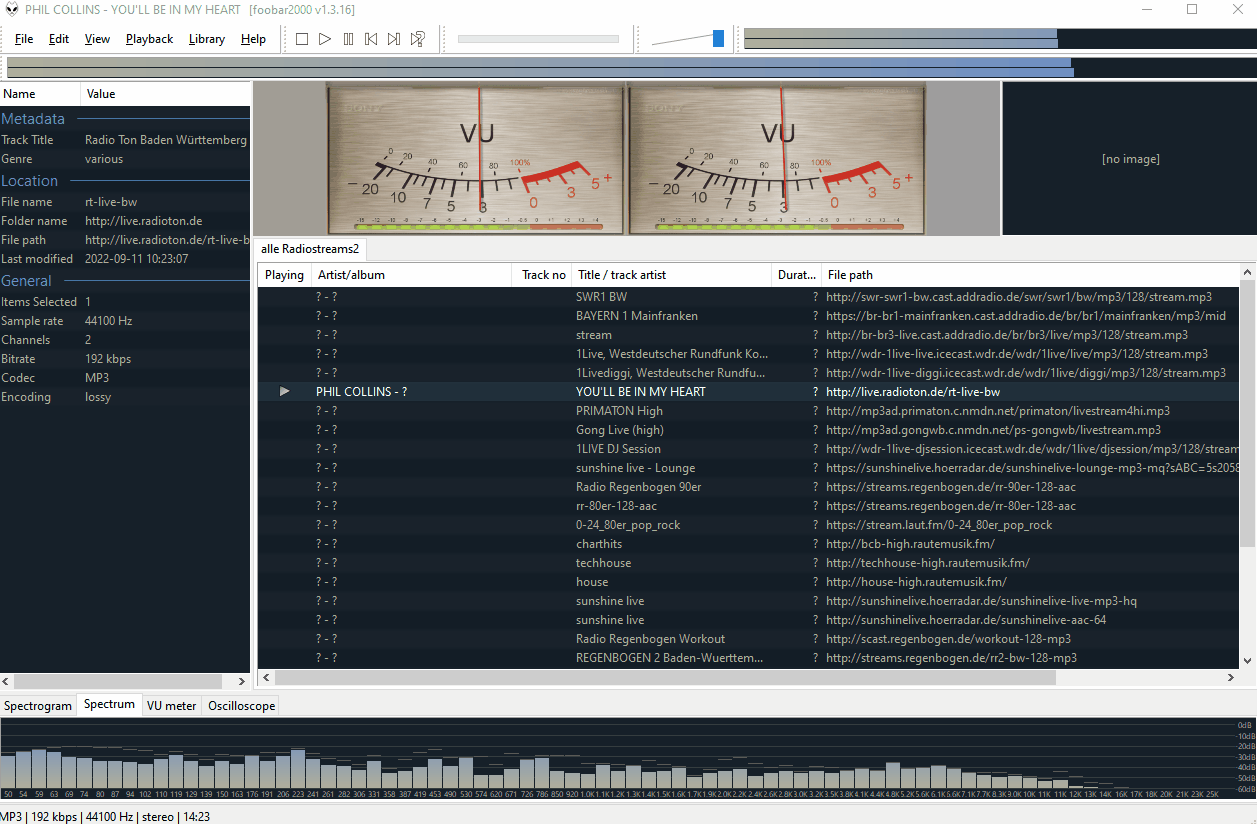Click the foobar2000 alien icon in title bar
Viewport: 1257px width, 824px height.
tap(12, 10)
